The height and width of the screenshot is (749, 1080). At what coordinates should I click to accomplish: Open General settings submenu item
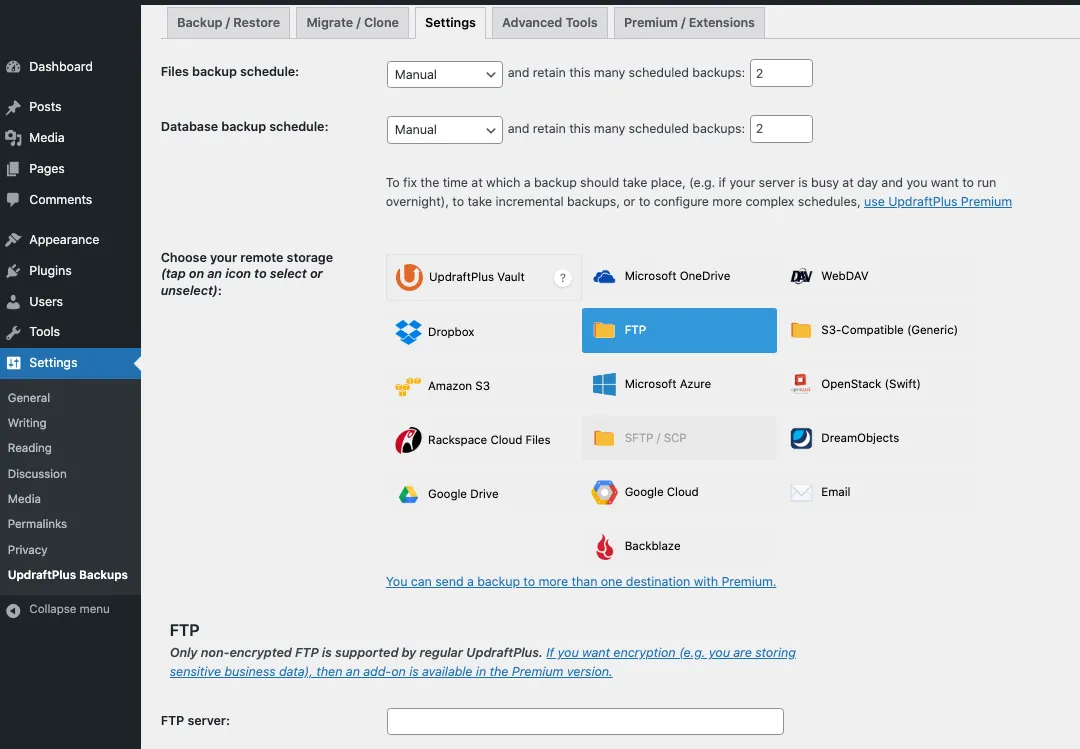29,398
